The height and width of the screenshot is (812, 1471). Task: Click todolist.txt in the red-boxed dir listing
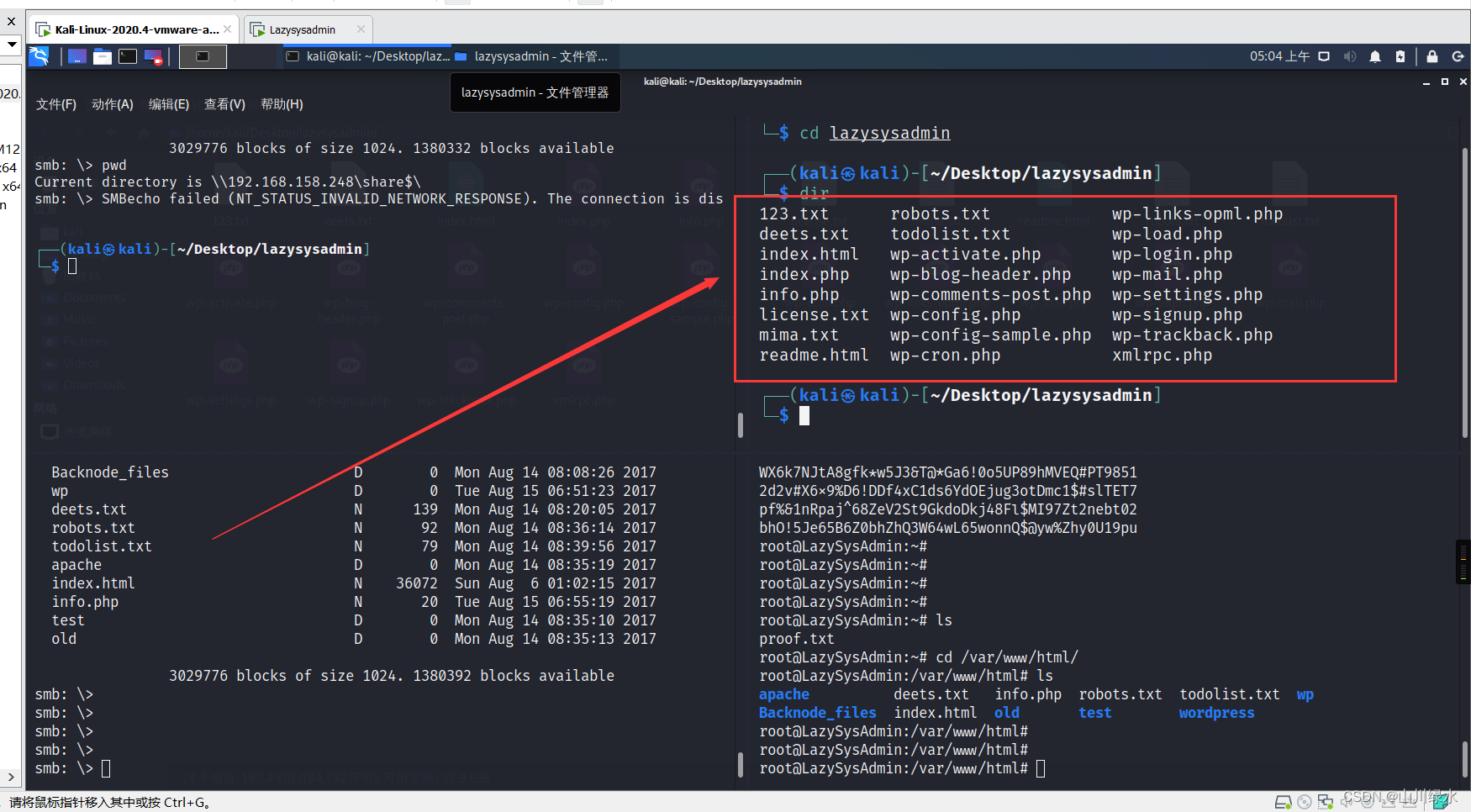(950, 234)
